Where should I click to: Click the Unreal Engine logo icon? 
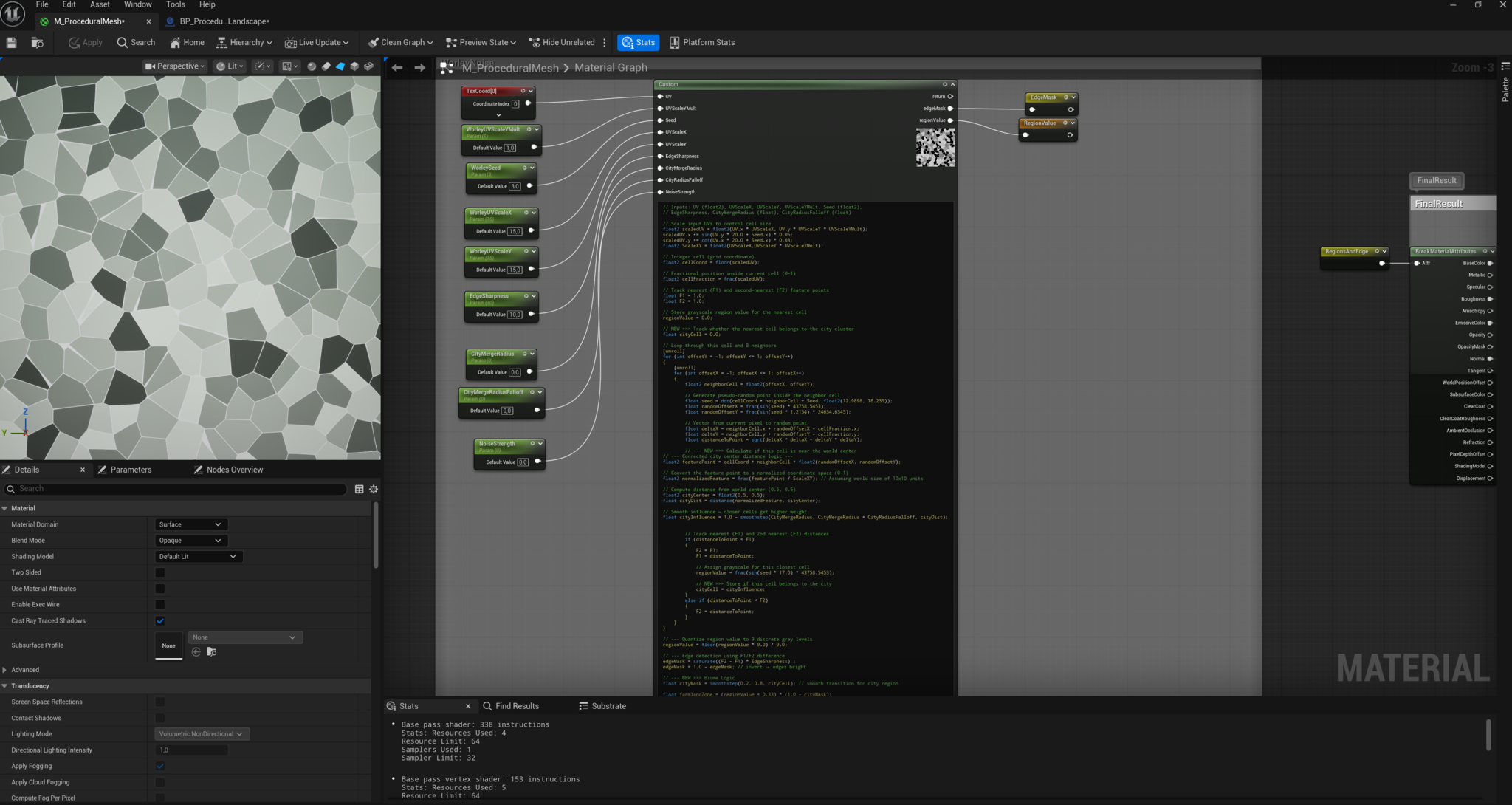(13, 13)
